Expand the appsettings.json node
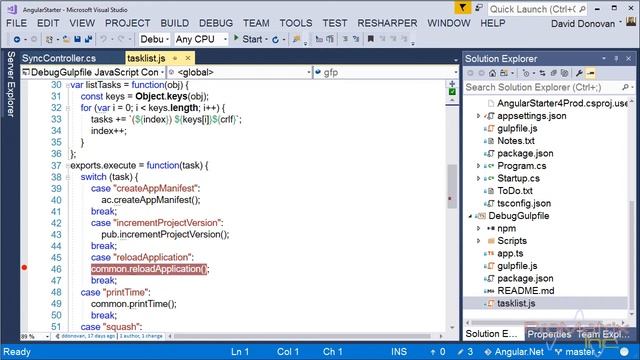The height and width of the screenshot is (360, 640). tap(478, 116)
